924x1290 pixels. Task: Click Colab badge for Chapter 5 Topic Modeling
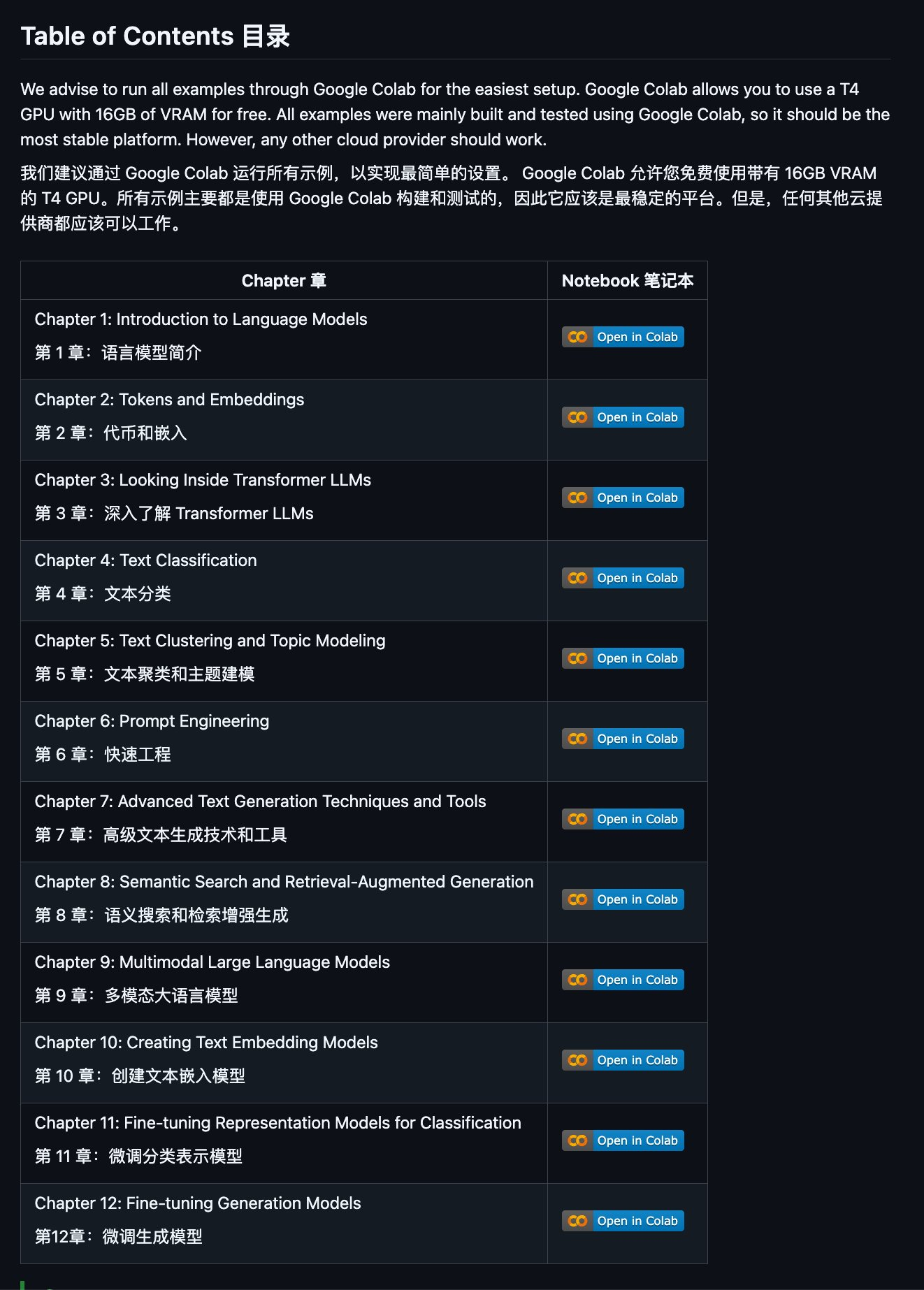[x=623, y=658]
